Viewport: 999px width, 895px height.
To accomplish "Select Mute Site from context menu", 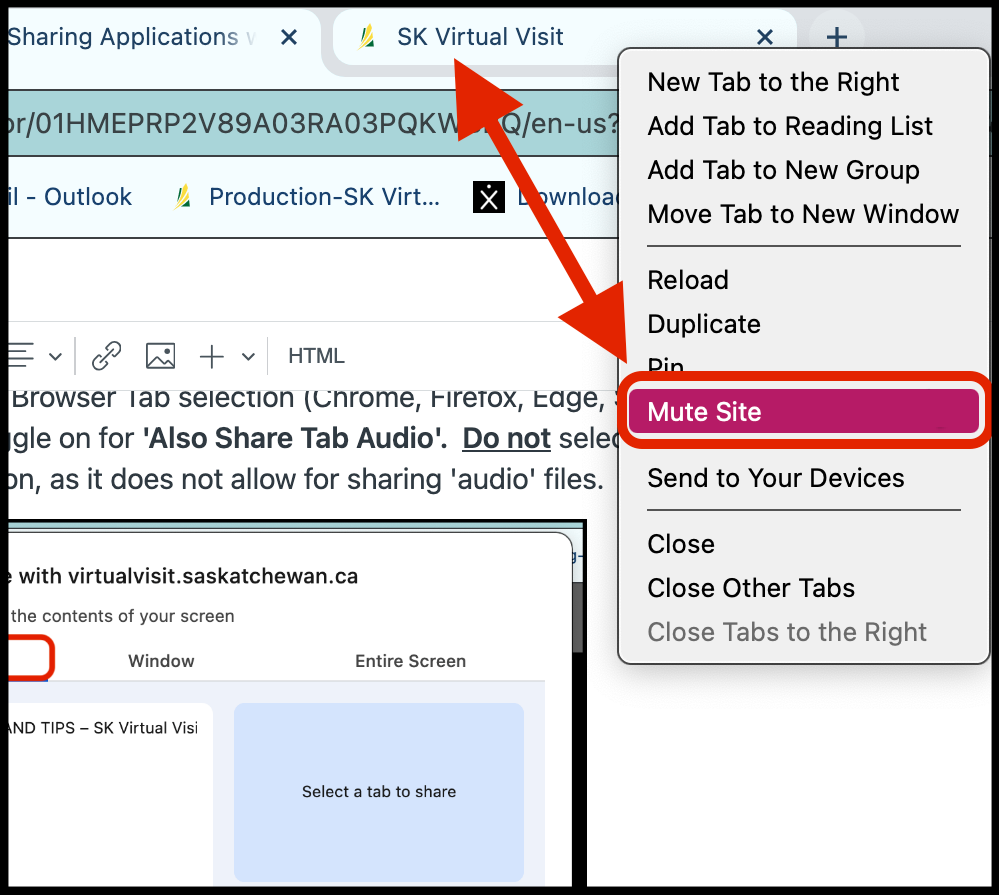I will [704, 412].
